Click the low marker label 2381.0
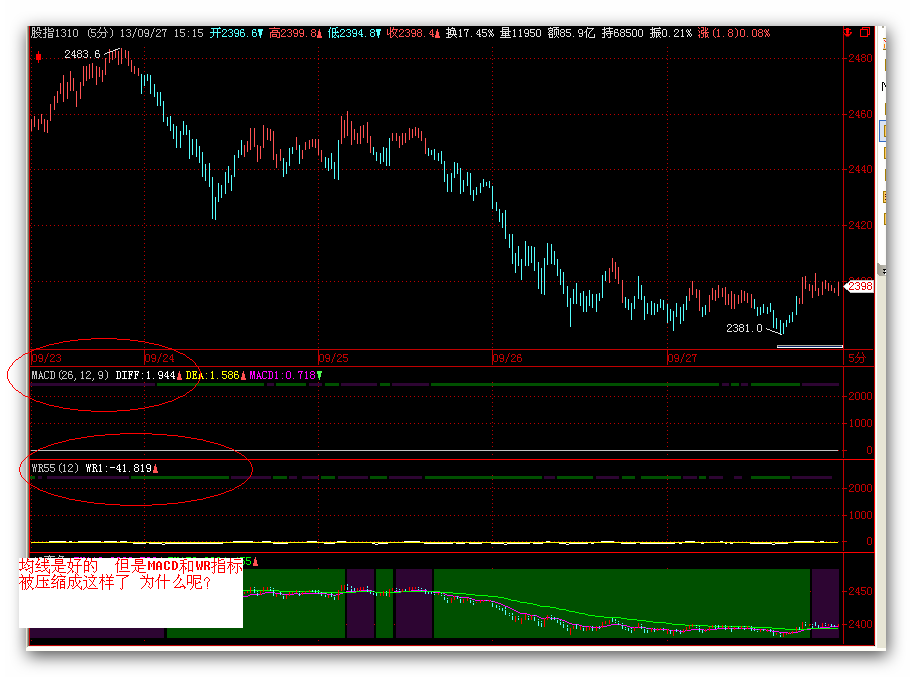 [x=744, y=328]
